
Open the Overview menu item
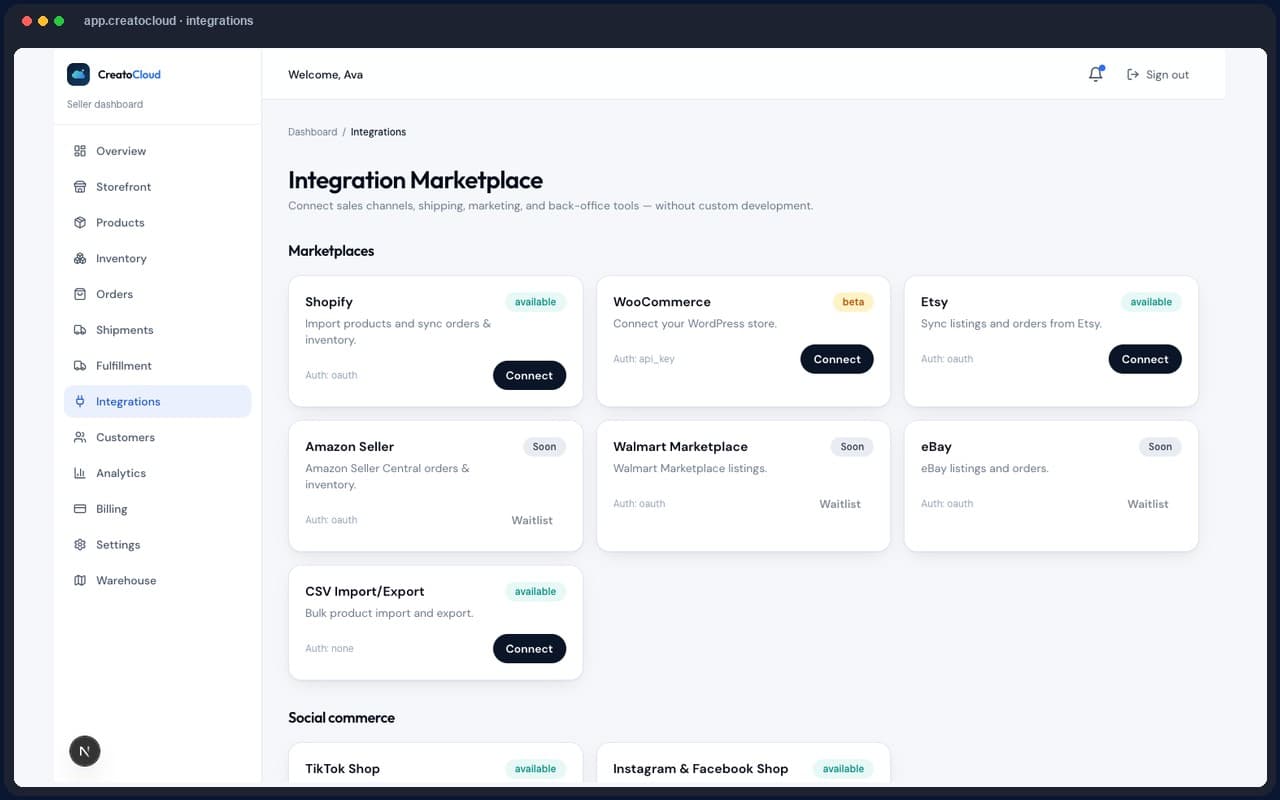[157, 151]
